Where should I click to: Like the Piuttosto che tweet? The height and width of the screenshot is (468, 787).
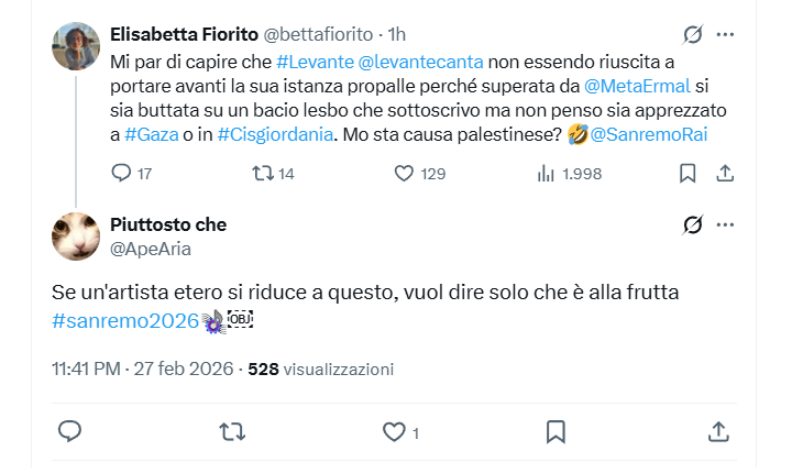[394, 431]
